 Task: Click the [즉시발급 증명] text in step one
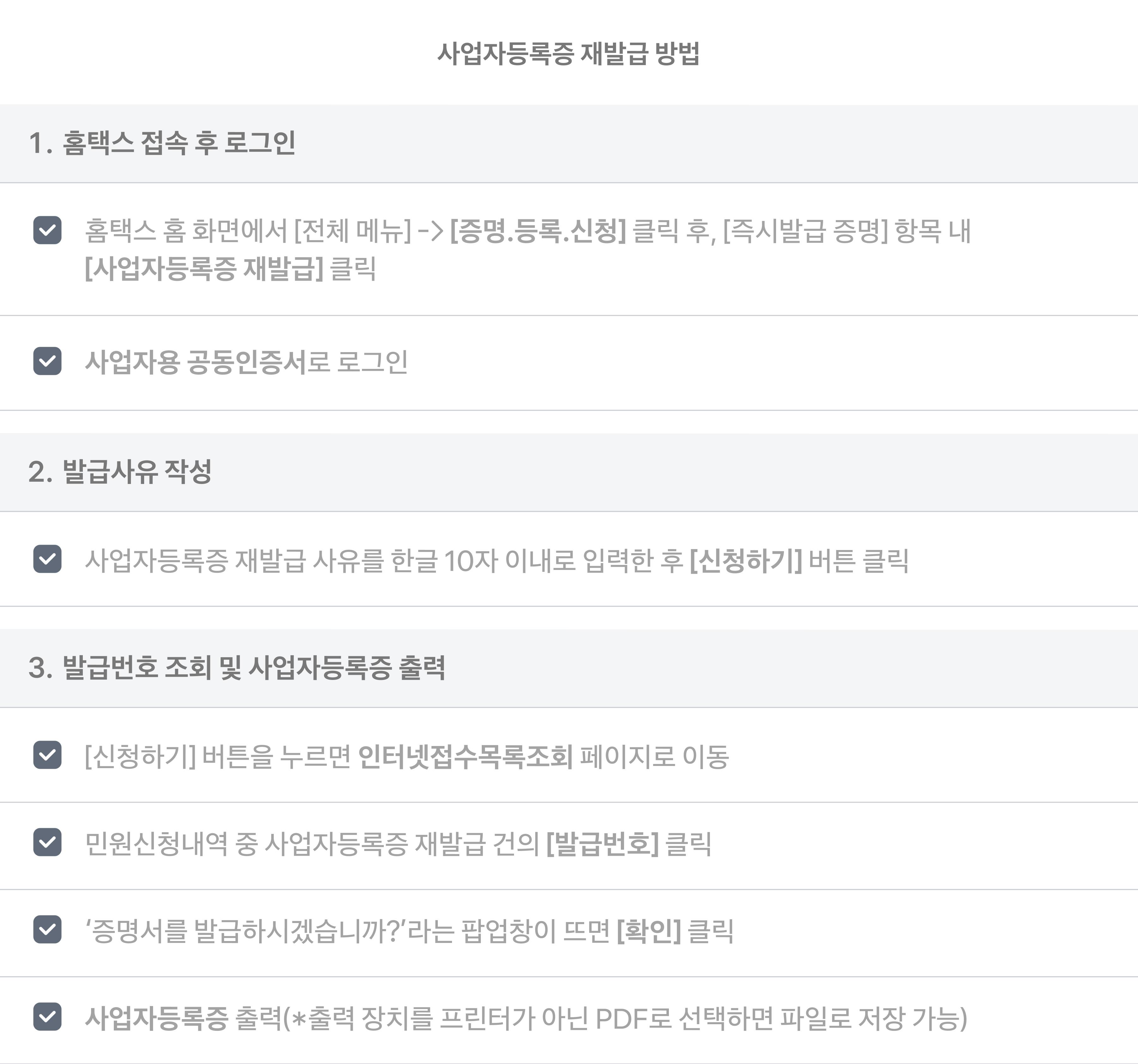coord(805,231)
